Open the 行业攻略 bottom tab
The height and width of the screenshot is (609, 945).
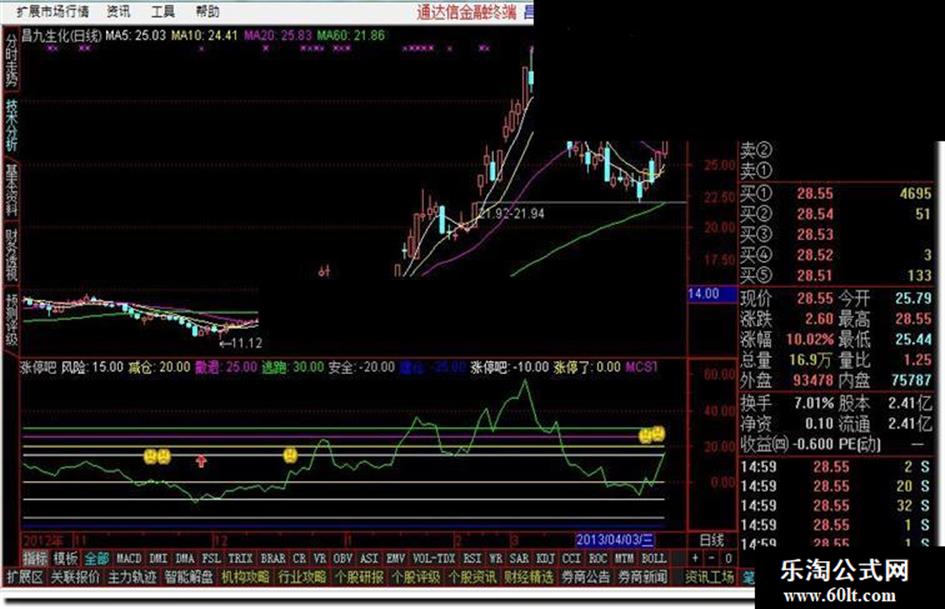[x=302, y=577]
